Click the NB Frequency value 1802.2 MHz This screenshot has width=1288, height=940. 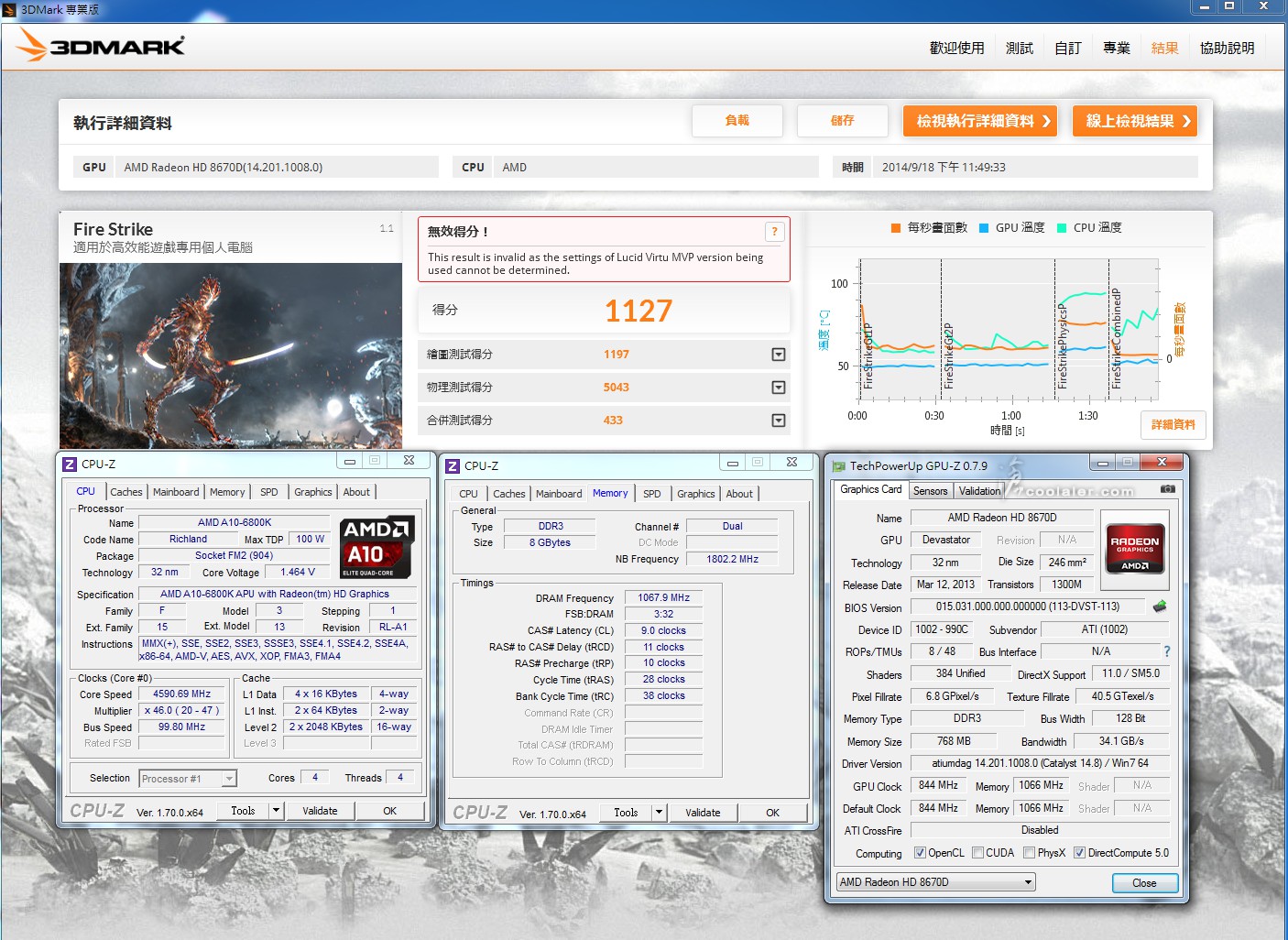coord(732,559)
